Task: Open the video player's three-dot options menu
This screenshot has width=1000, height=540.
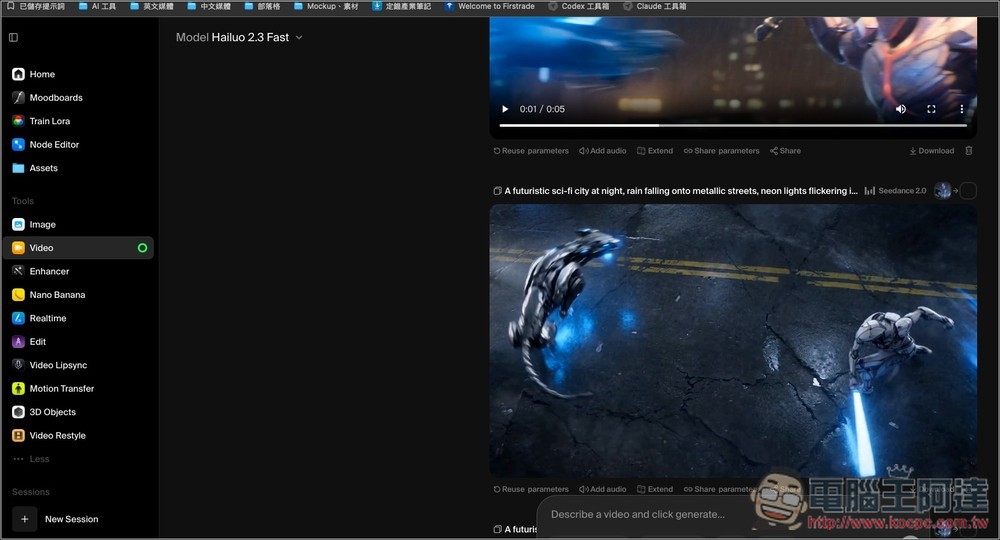Action: pos(962,109)
